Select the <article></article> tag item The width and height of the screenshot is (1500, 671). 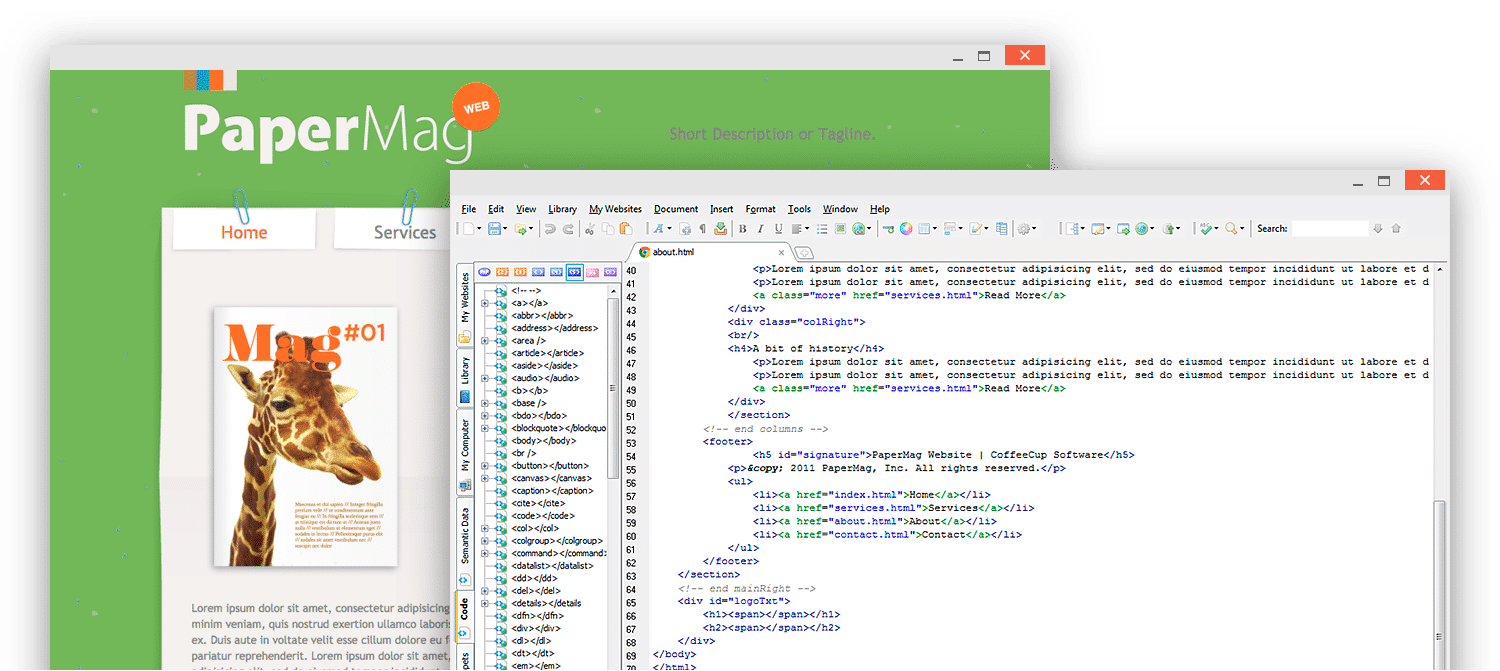(x=547, y=353)
